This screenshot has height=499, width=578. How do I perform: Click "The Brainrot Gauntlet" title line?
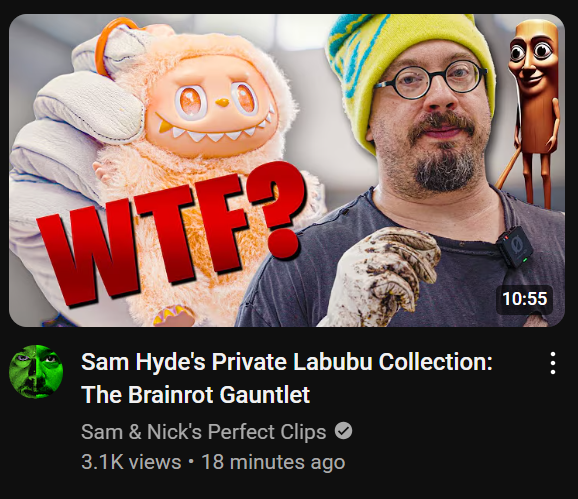click(x=195, y=395)
